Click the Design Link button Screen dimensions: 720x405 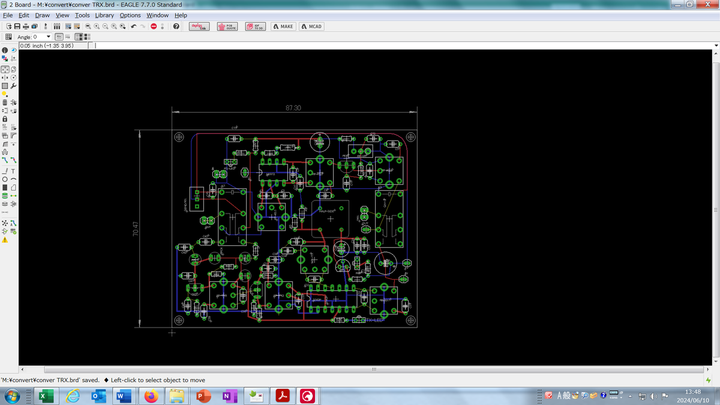click(x=198, y=26)
